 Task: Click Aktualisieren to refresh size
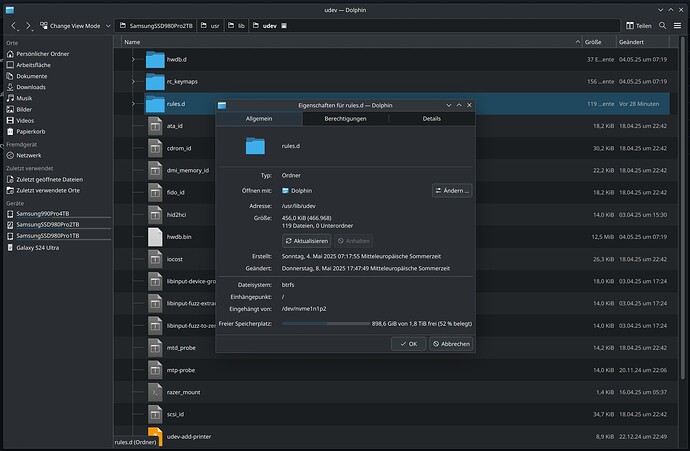[x=307, y=241]
